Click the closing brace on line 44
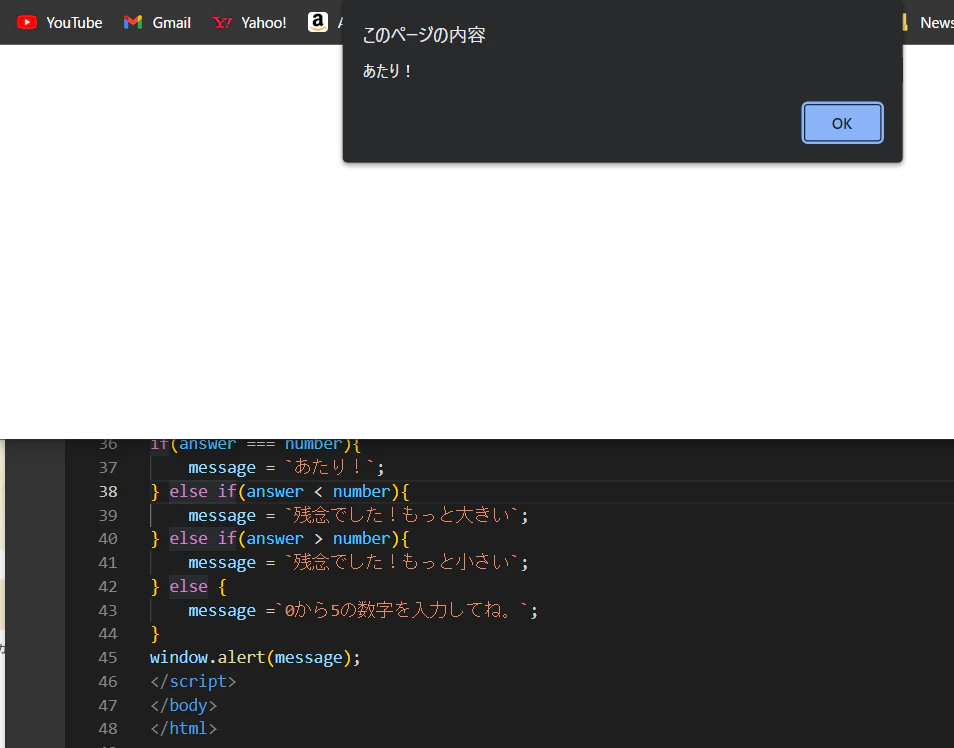Image resolution: width=954 pixels, height=748 pixels. click(x=155, y=634)
